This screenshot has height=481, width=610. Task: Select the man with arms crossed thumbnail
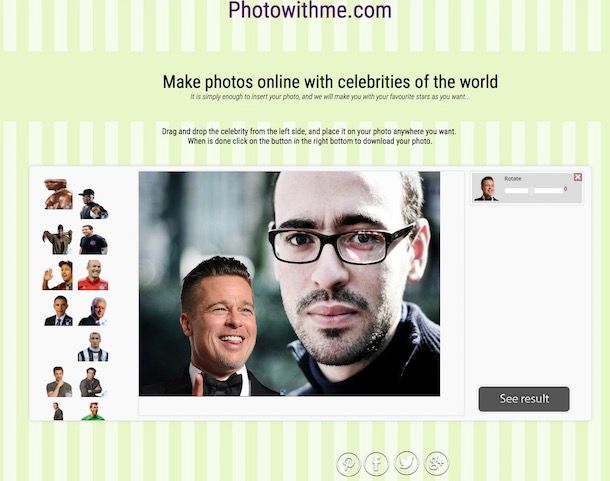[92, 382]
